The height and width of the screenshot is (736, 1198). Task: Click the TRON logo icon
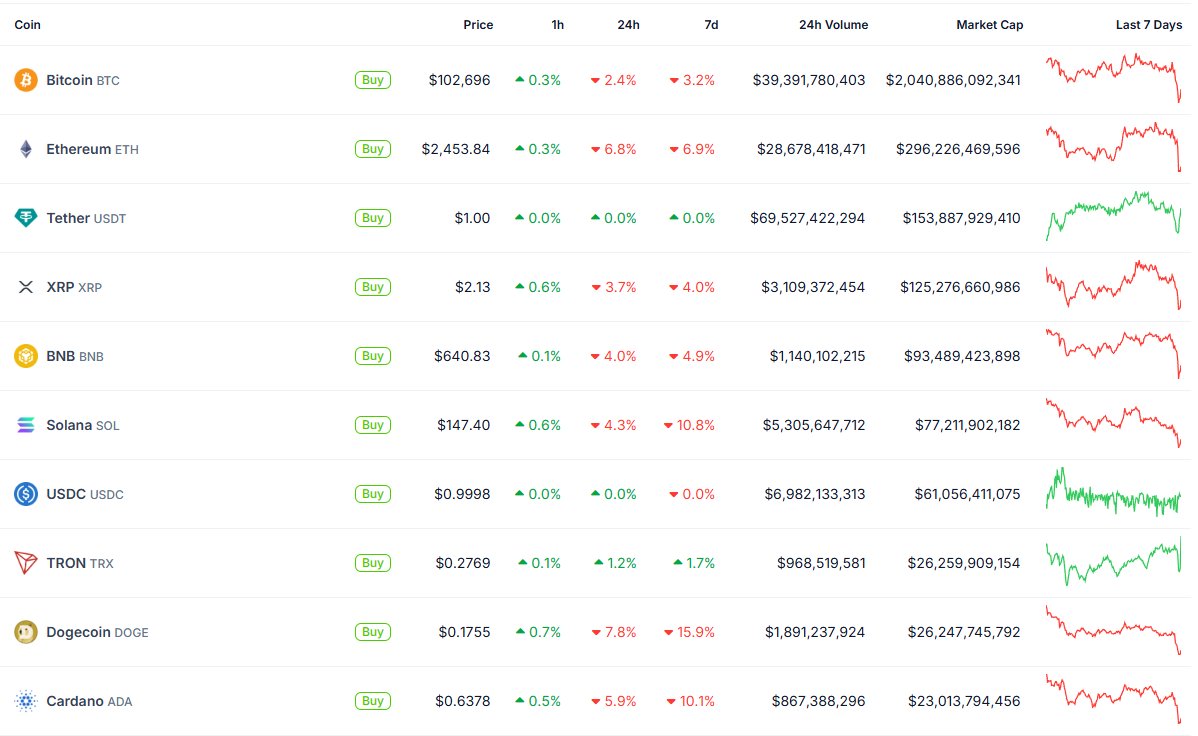[26, 563]
